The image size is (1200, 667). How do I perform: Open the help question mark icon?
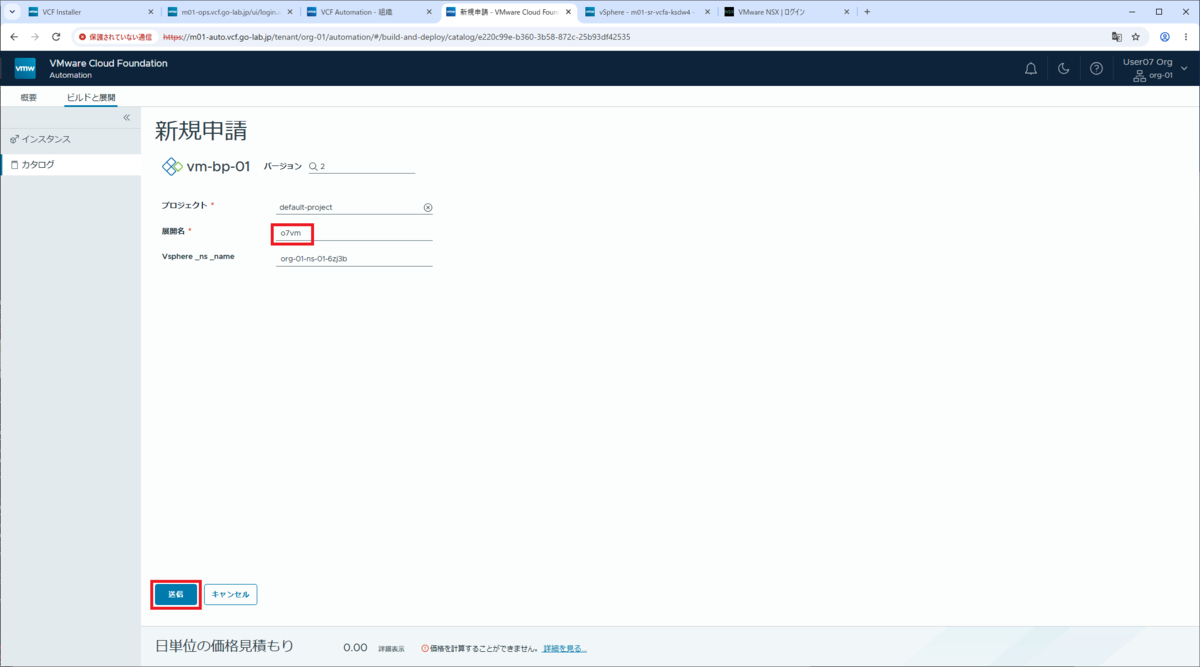click(x=1097, y=68)
